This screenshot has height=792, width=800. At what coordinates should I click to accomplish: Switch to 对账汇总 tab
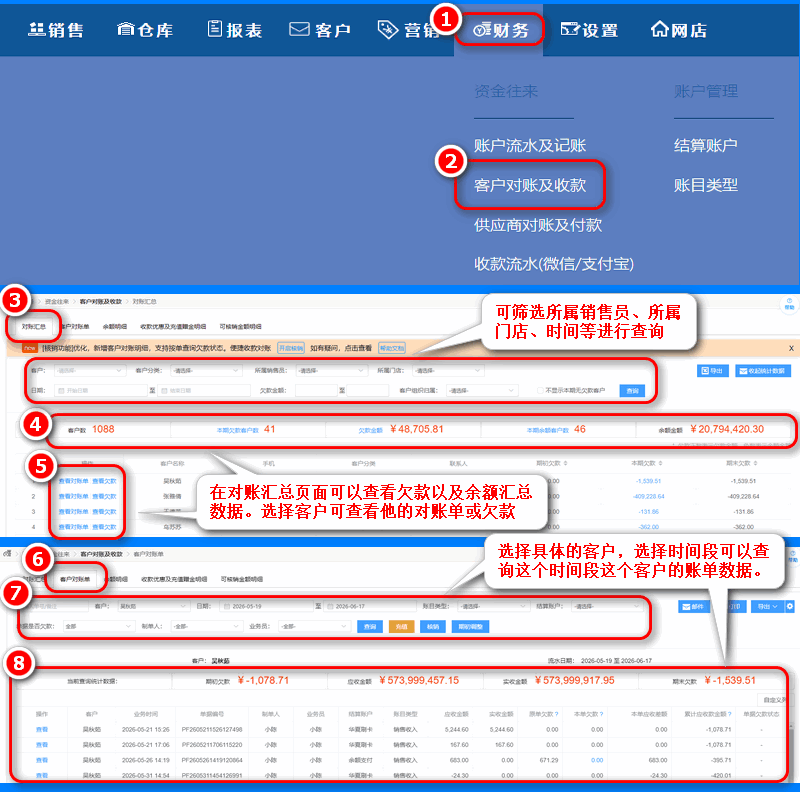tap(34, 327)
